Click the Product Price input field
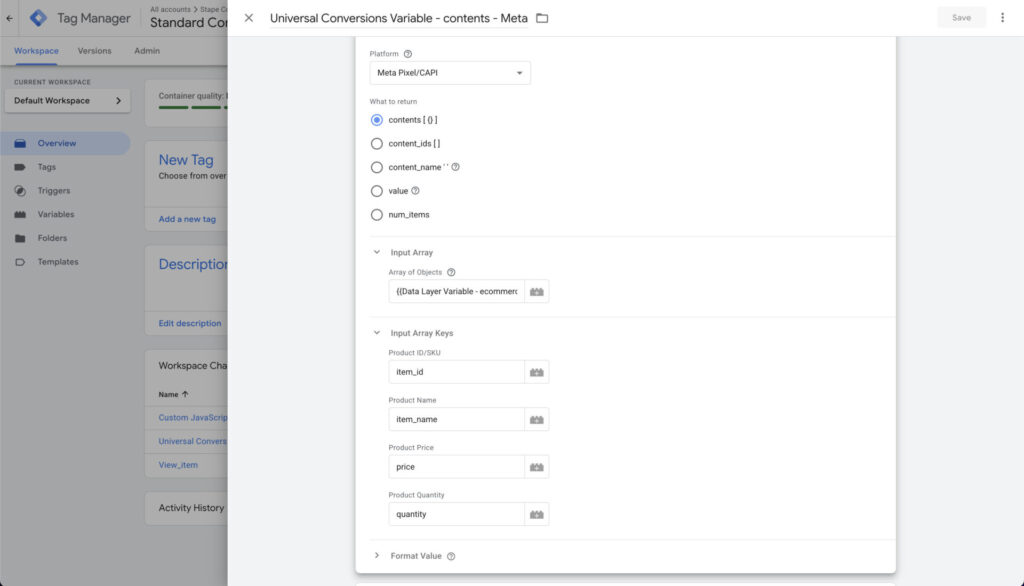 pos(456,467)
